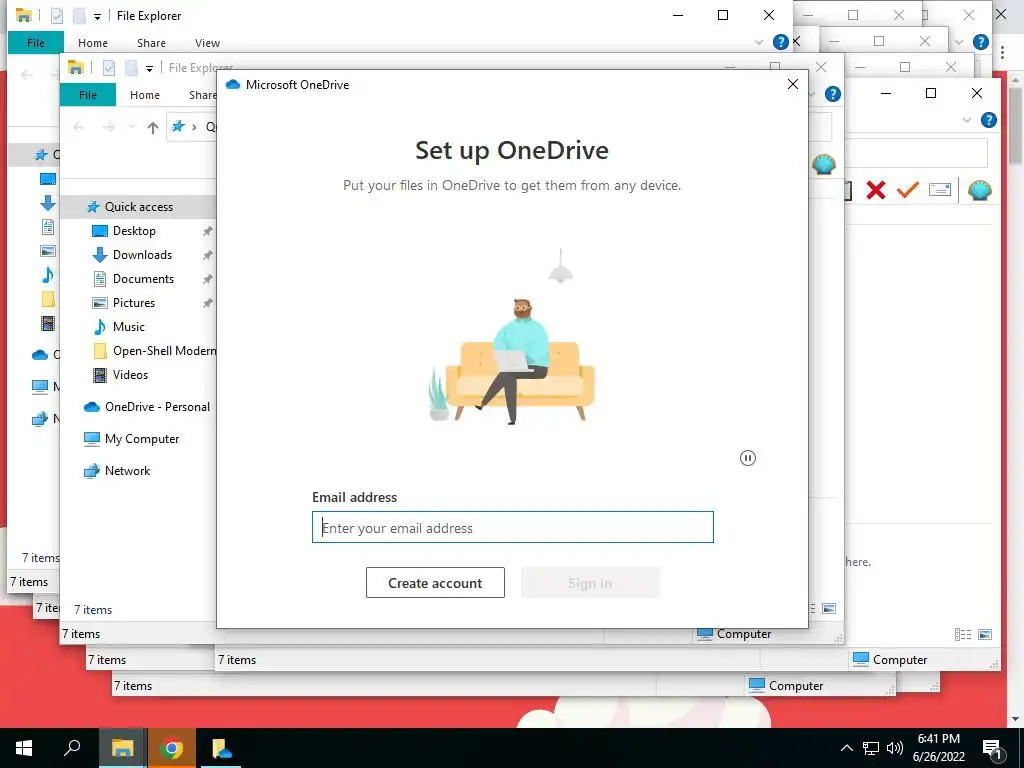Show hidden system tray icons
The image size is (1024, 768).
(846, 748)
